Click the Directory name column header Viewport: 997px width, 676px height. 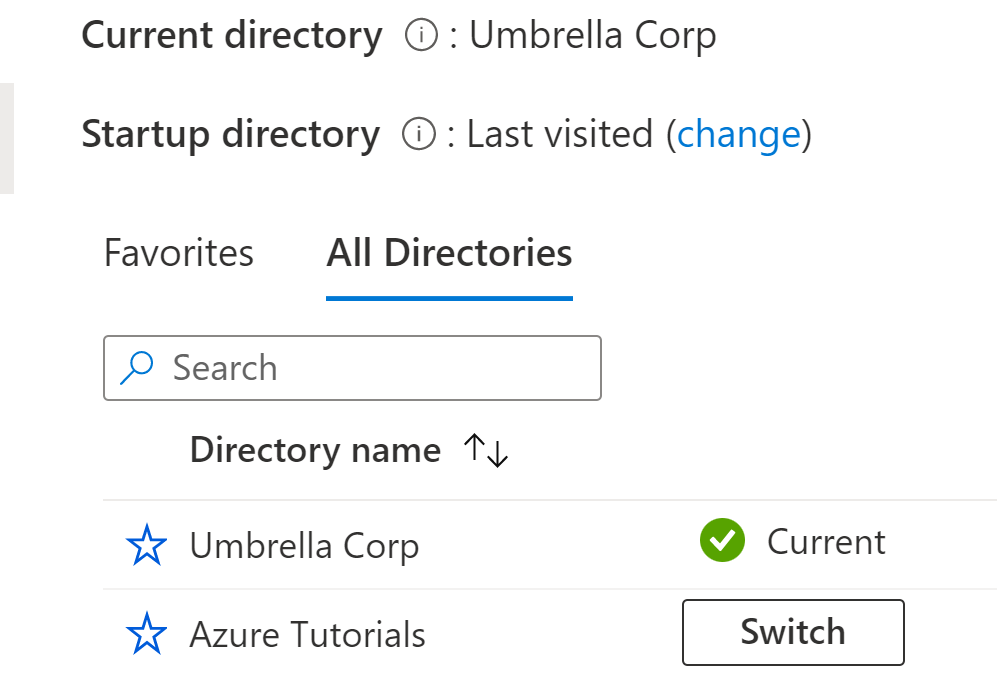click(315, 450)
